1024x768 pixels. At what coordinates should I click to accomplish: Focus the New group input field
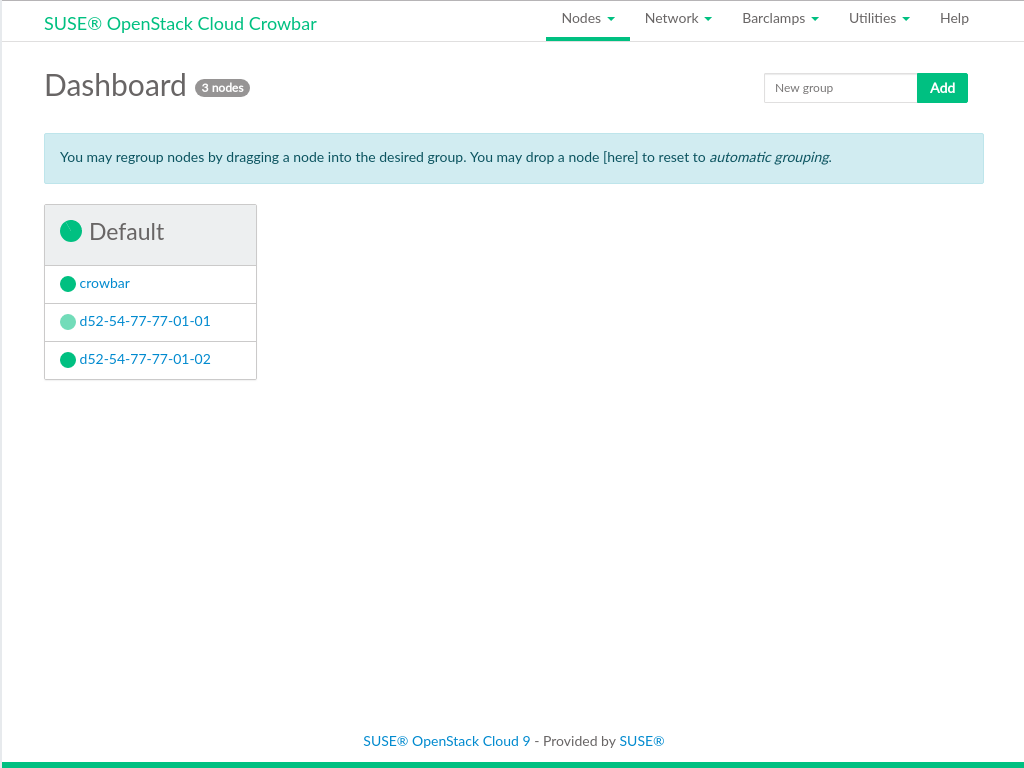[840, 88]
